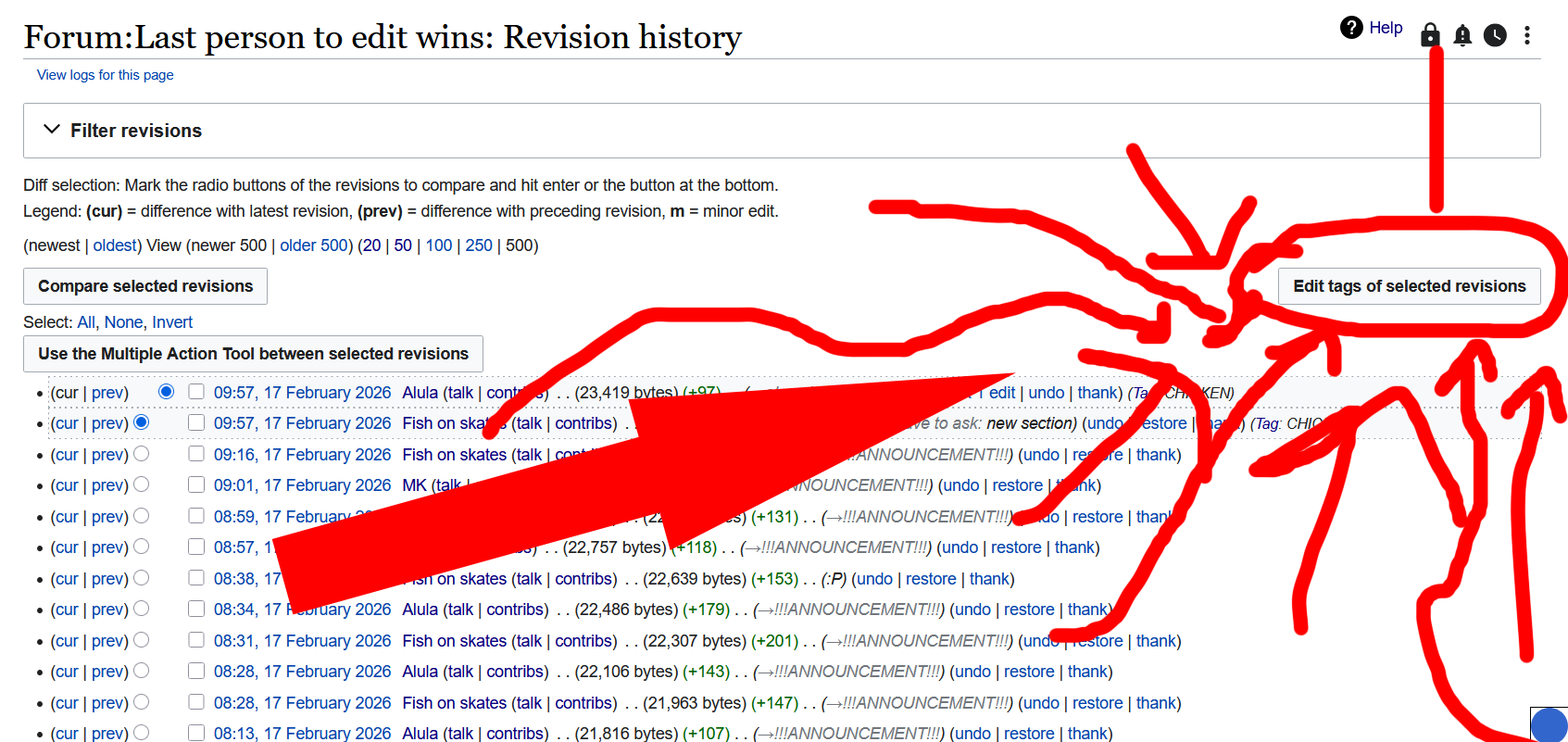Open the notifications bell icon
1568x742 pixels.
pos(1462,35)
